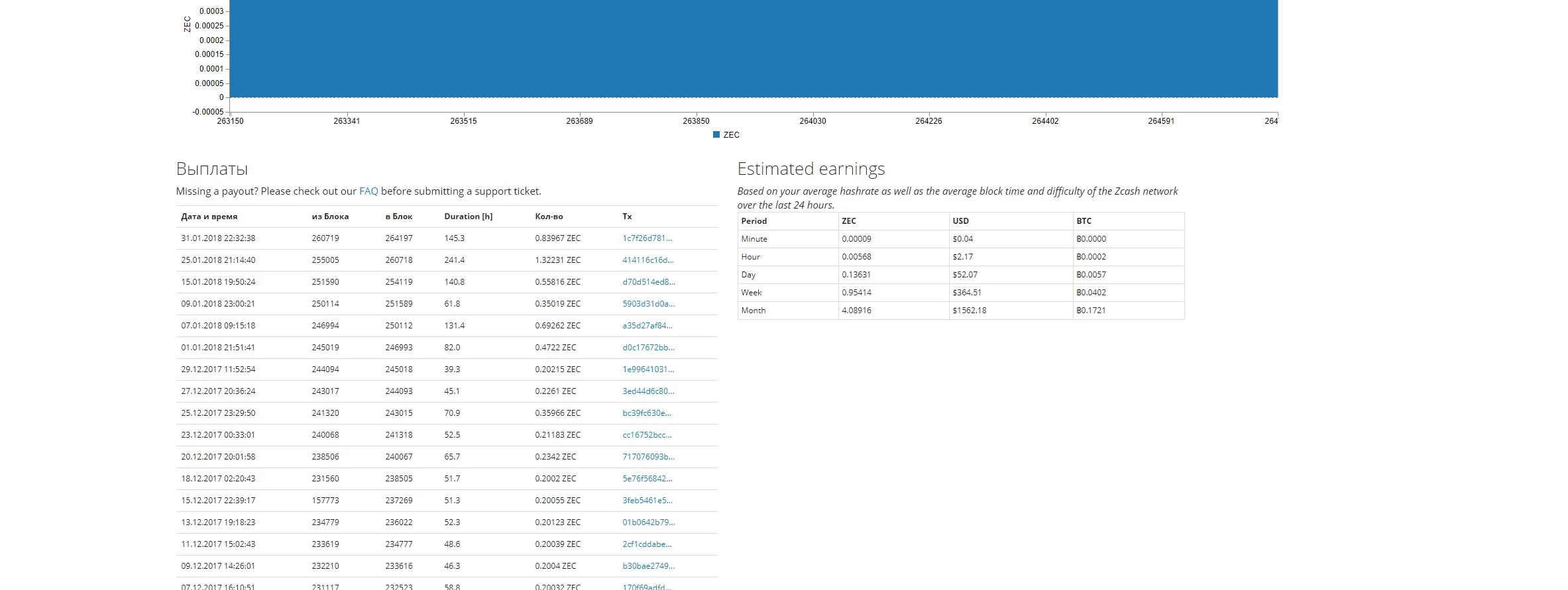The height and width of the screenshot is (590, 1568).
Task: Open transaction a35d27af84... link
Action: pyautogui.click(x=647, y=326)
